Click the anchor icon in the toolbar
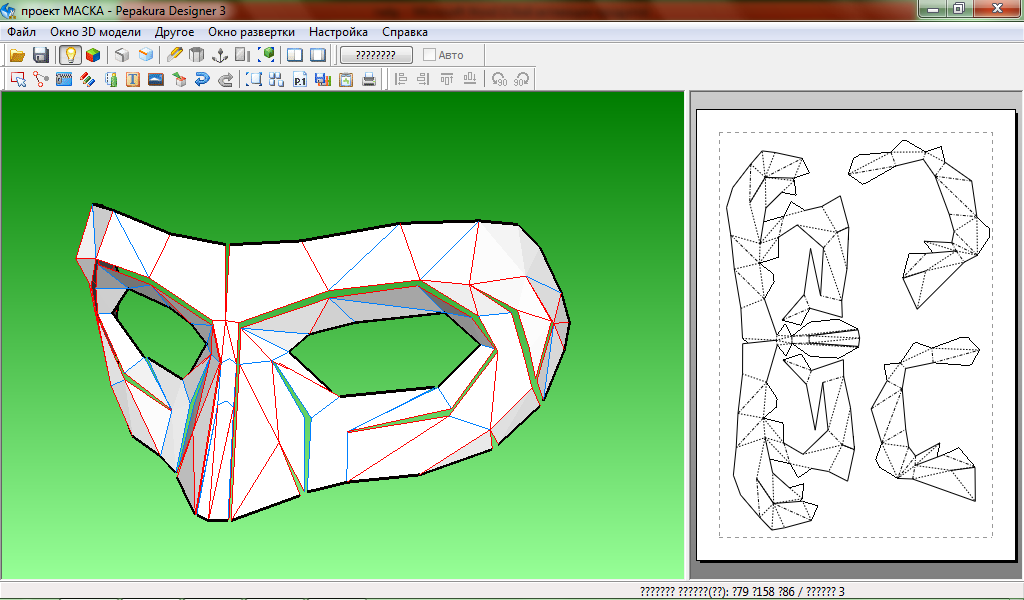The image size is (1024, 600). pyautogui.click(x=219, y=55)
